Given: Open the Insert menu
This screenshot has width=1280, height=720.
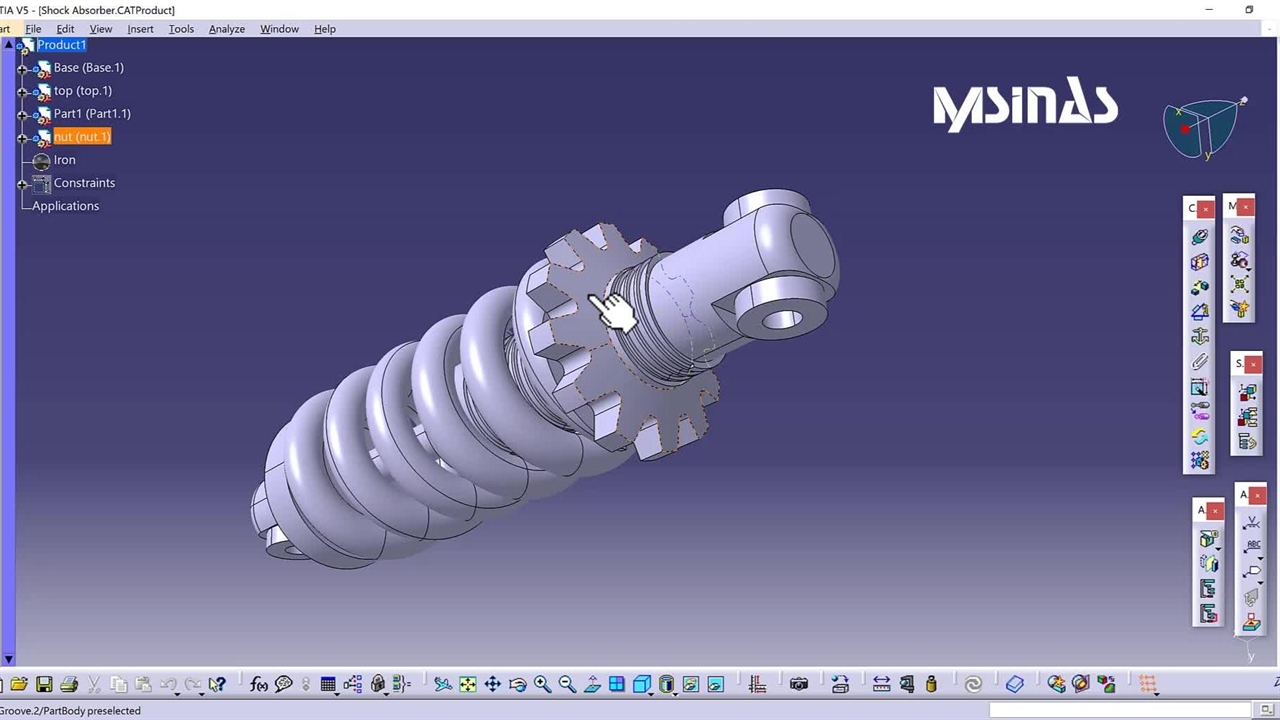Looking at the screenshot, I should coord(140,29).
